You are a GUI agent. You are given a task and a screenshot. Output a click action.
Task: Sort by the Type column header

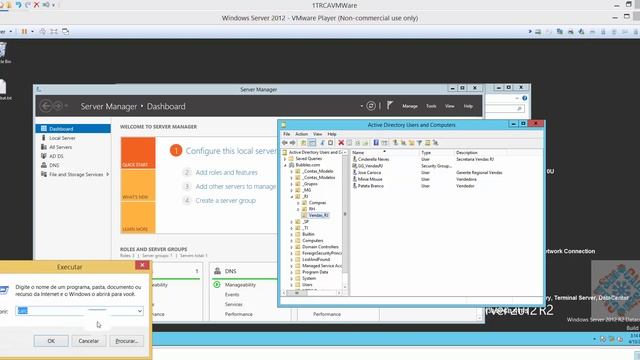(x=437, y=152)
